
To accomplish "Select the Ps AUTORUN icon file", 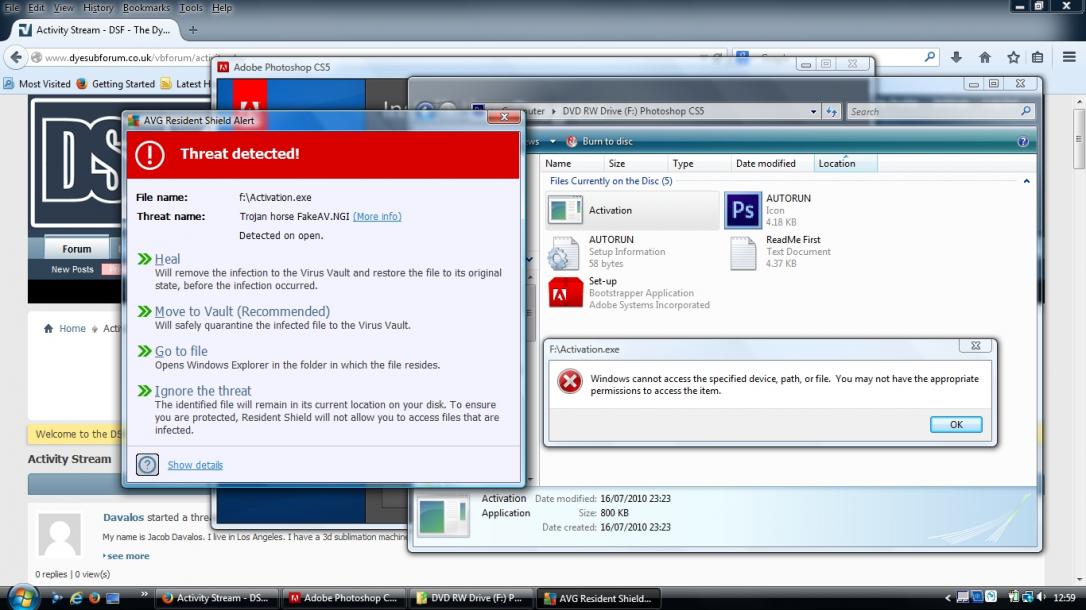I will [742, 210].
